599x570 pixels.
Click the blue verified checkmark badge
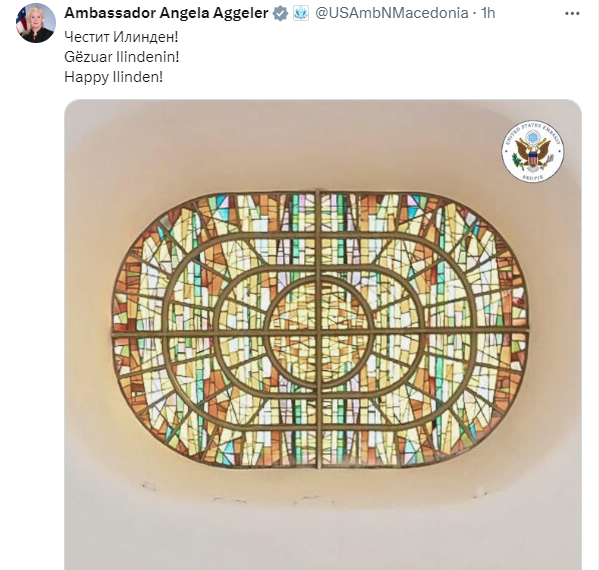point(280,13)
